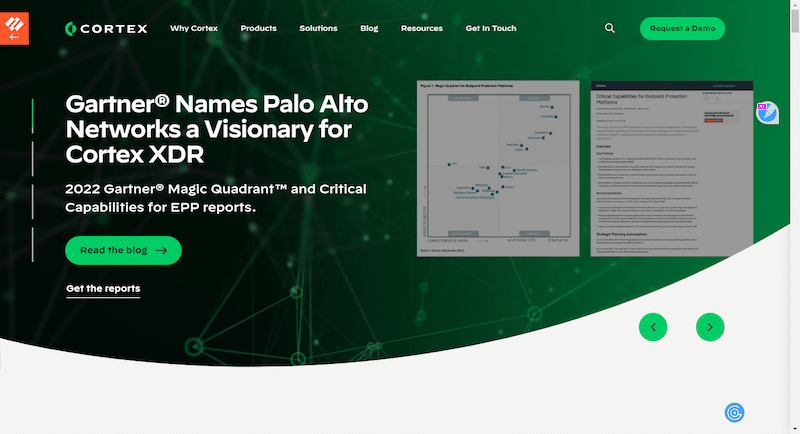Click the 2022 Gartner Magic Quadrant subtitle
Viewport: 800px width, 434px height.
216,198
